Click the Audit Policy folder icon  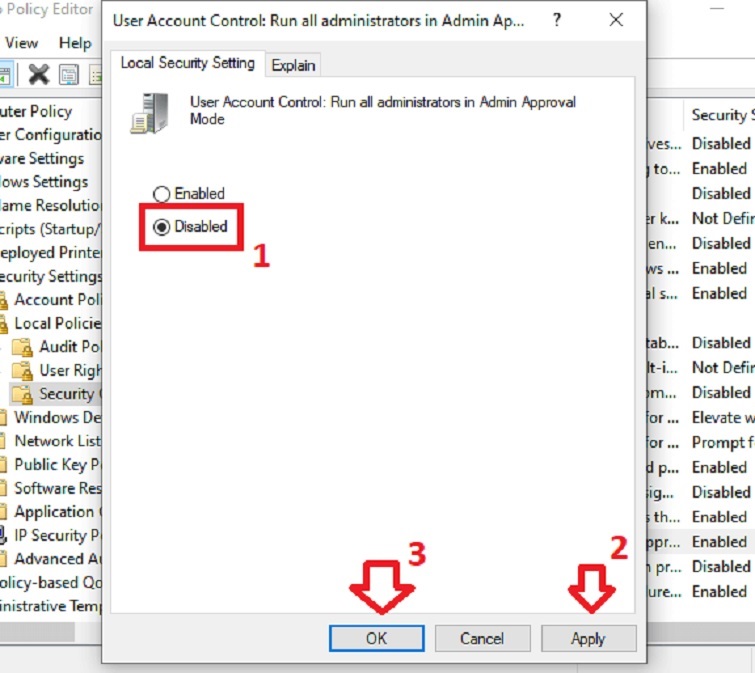[x=22, y=347]
